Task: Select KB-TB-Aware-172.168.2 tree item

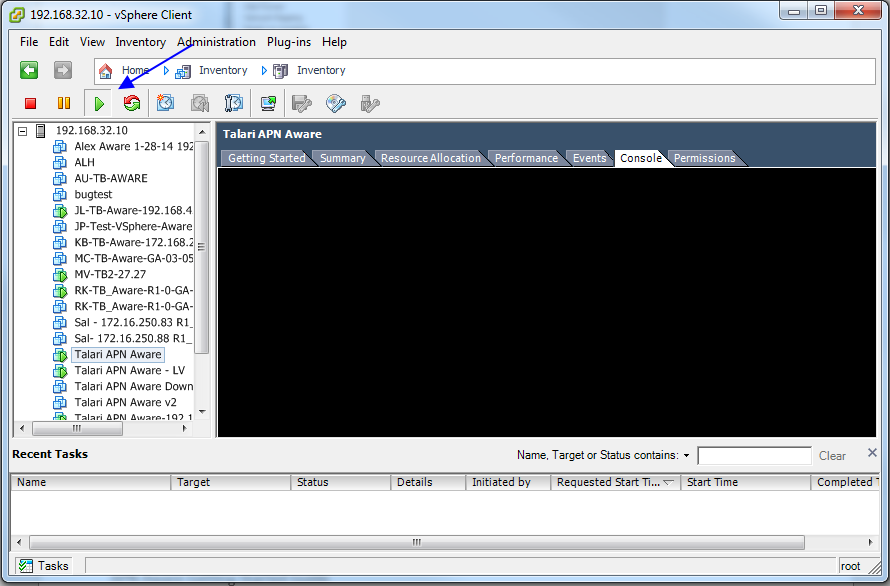Action: pos(133,242)
